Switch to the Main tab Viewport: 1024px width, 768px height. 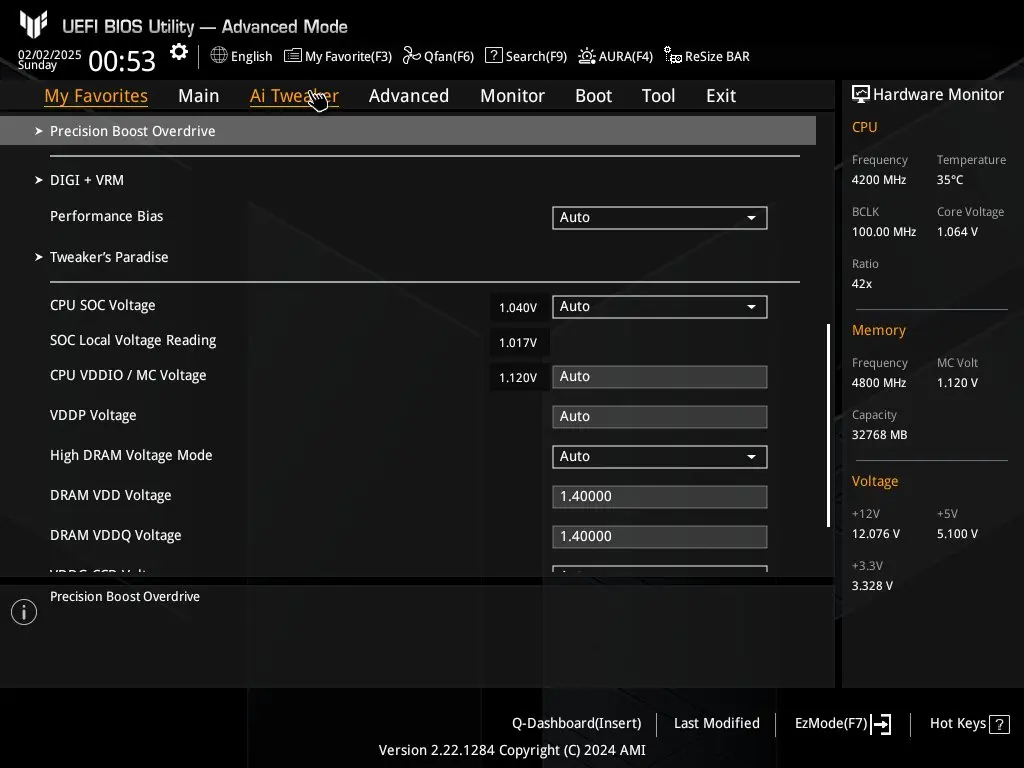pos(199,95)
